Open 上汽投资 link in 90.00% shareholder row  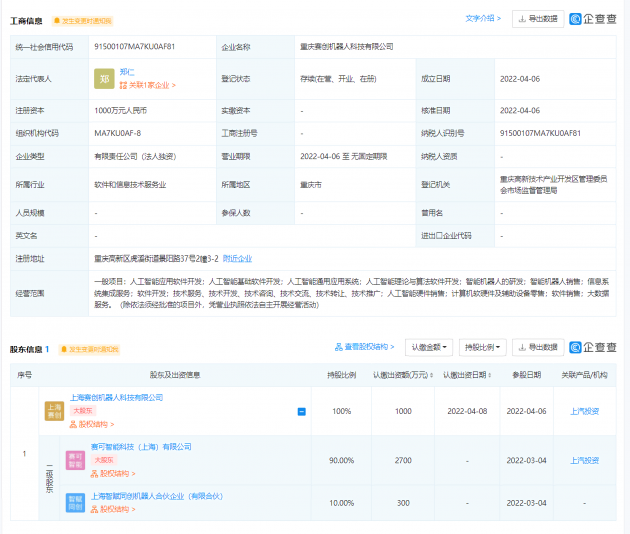click(x=585, y=460)
